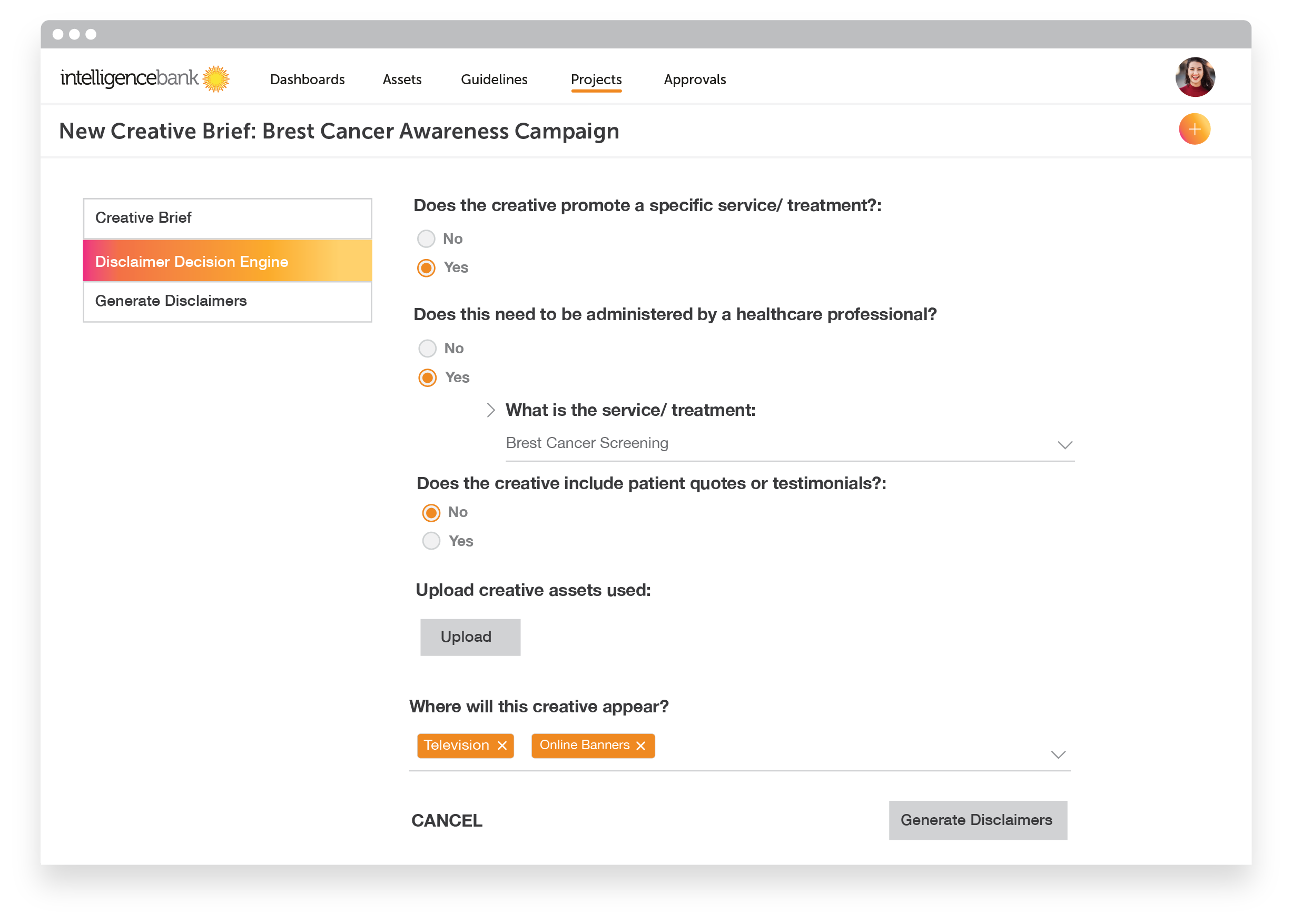Select No for promoting specific service

tap(426, 239)
